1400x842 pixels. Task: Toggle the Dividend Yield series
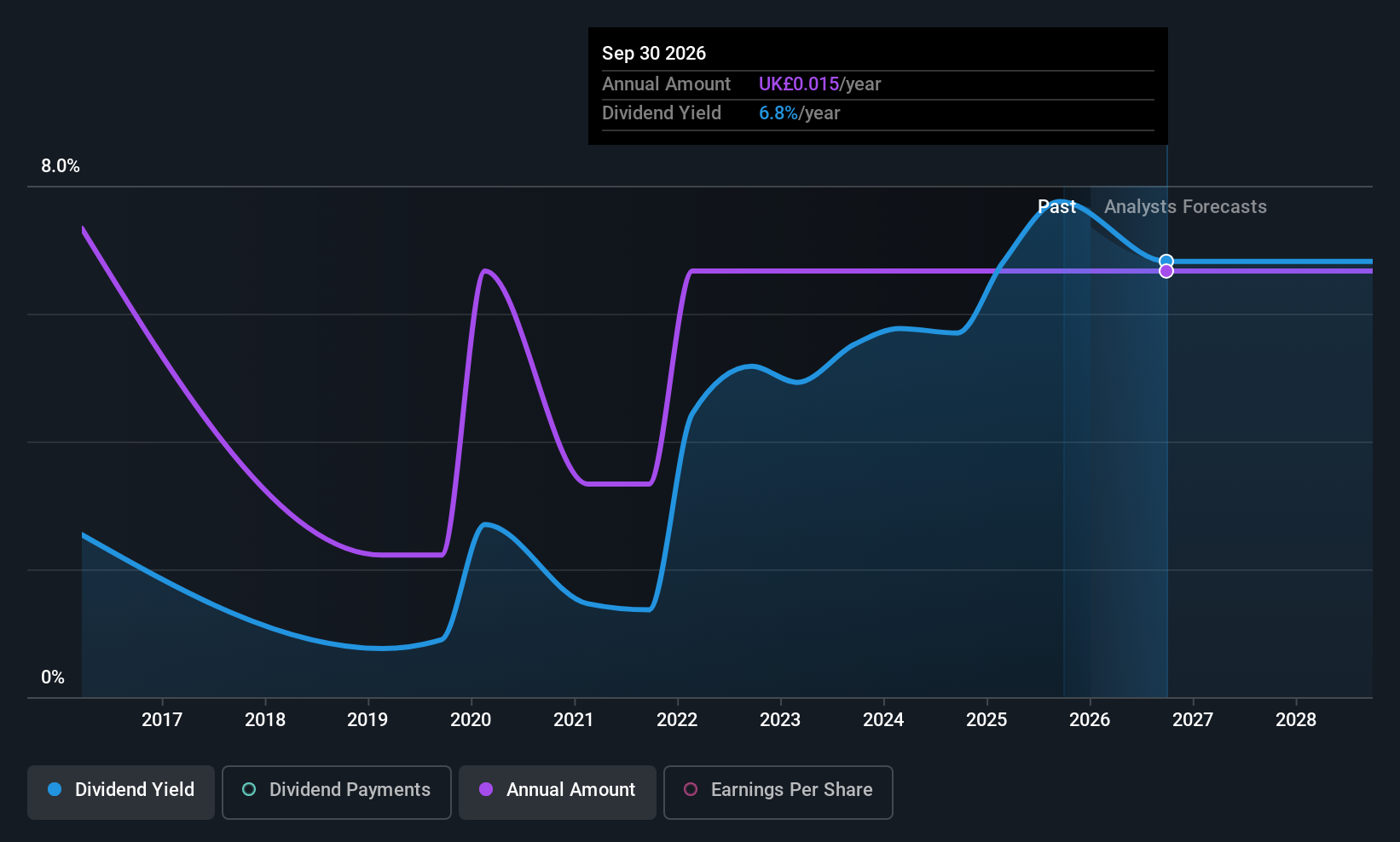coord(121,793)
